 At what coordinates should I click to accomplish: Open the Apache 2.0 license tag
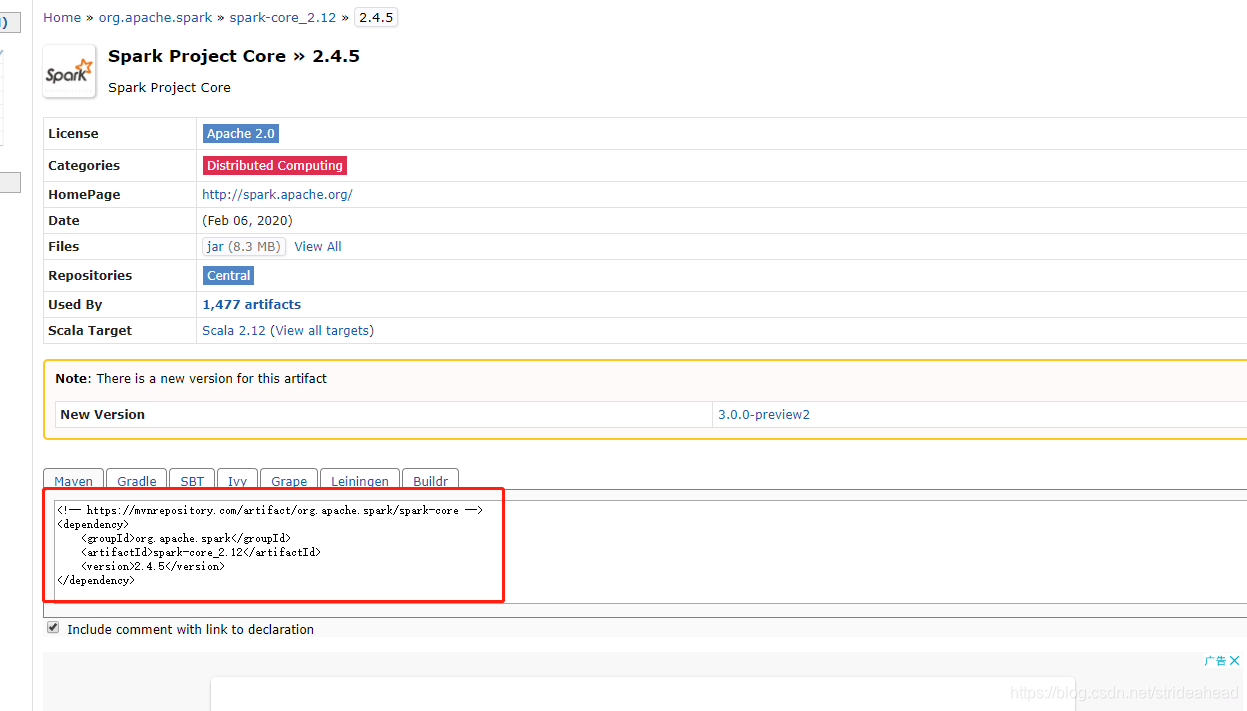tap(241, 133)
